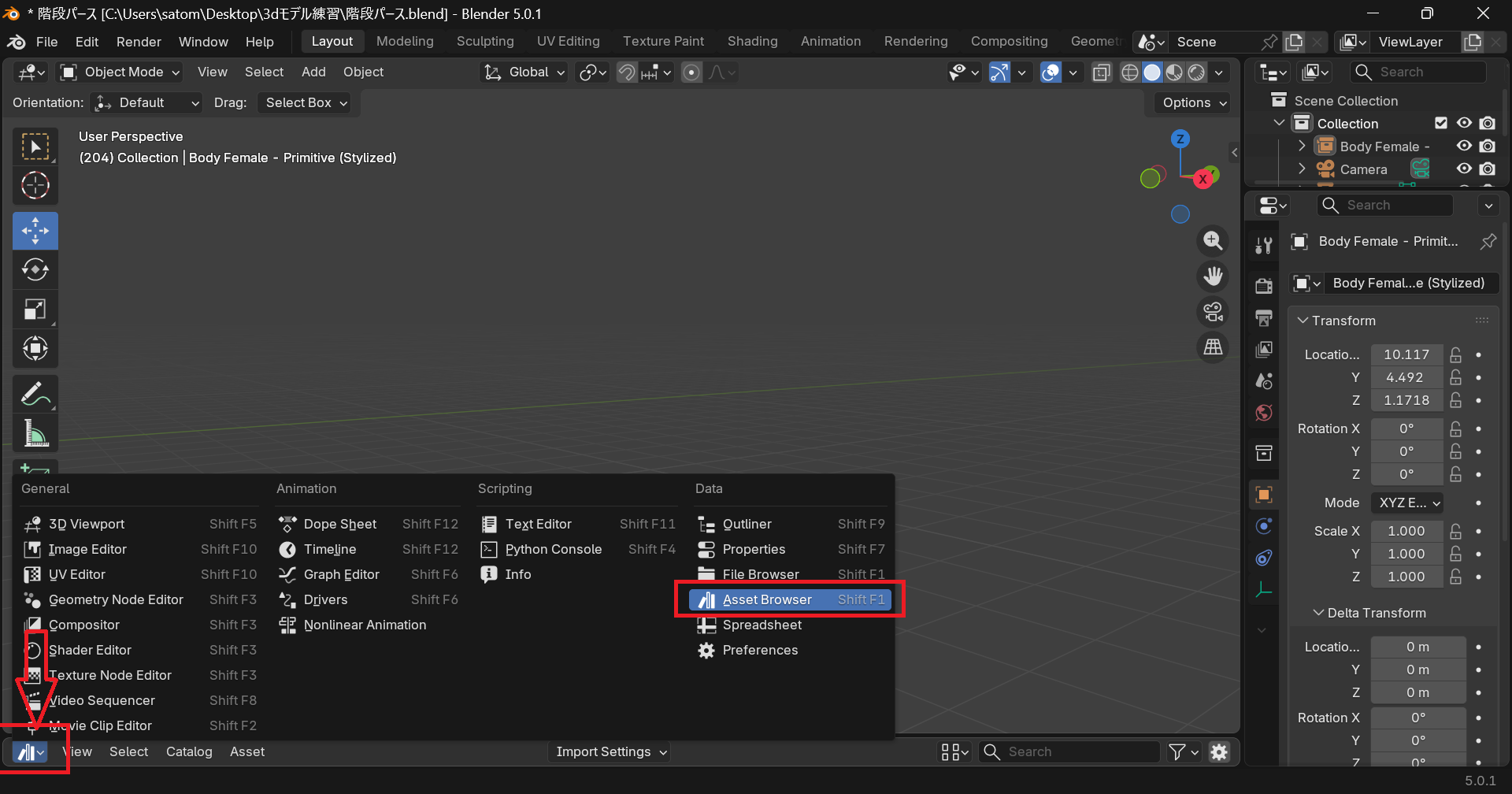The image size is (1512, 794).
Task: Hide the Body Female object in outliner
Action: [1464, 146]
